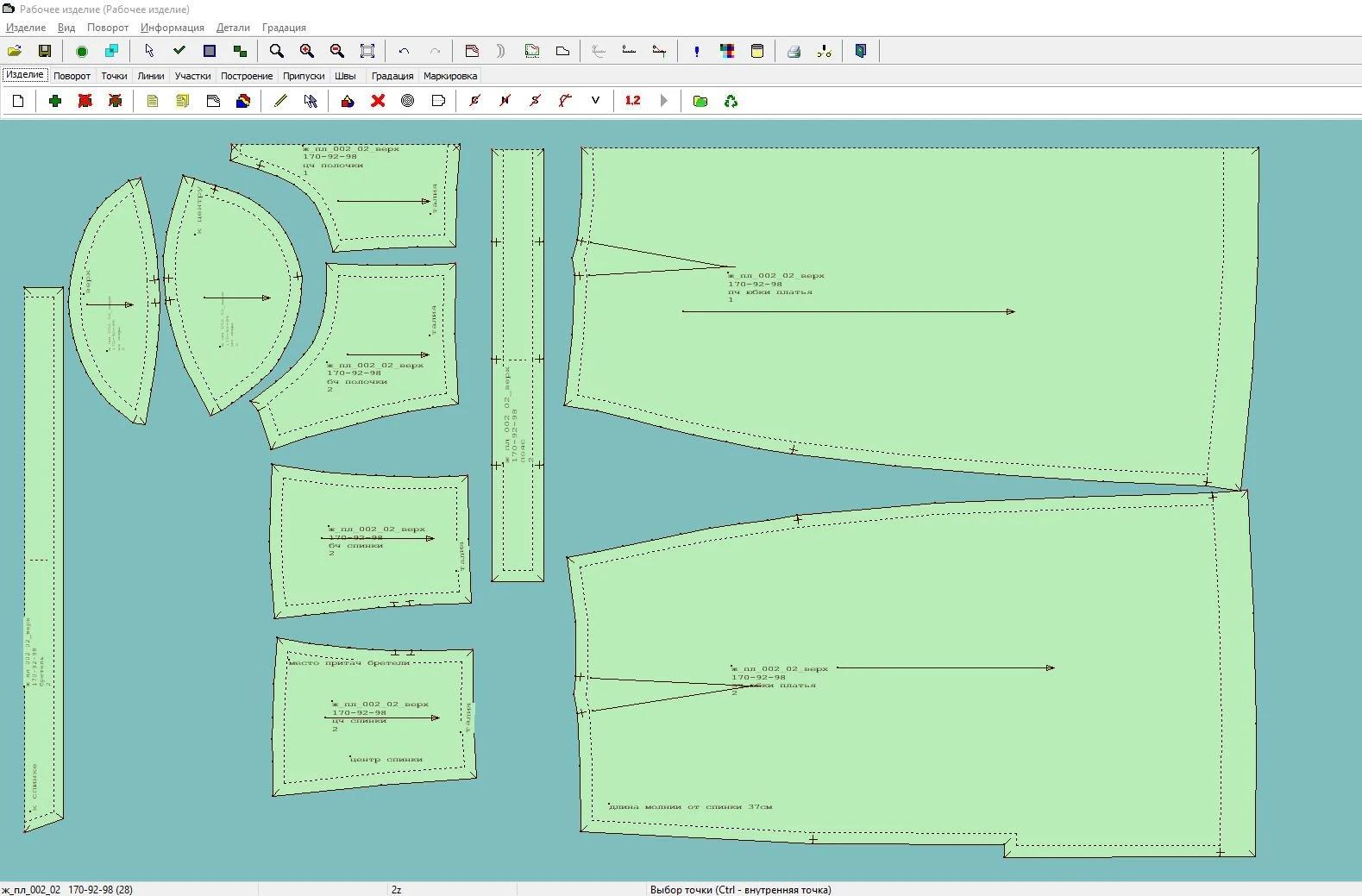The height and width of the screenshot is (896, 1362).
Task: Click 'длина молнии от спинки 37см' text
Action: (690, 807)
